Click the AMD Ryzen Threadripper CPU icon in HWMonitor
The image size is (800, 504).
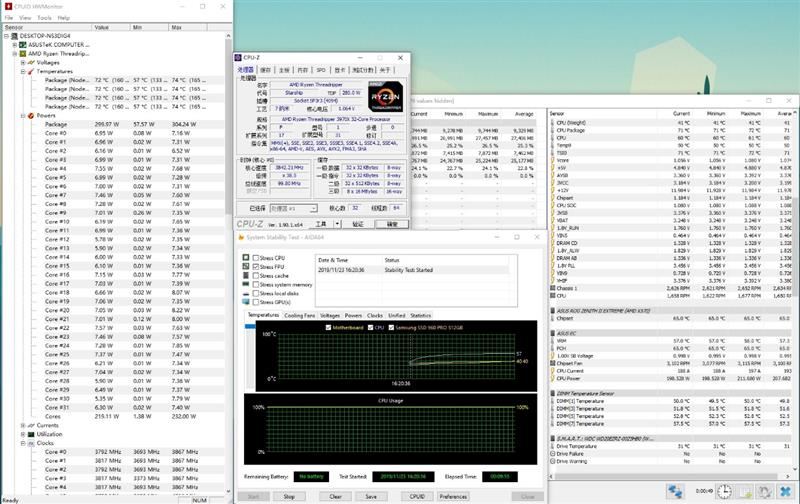[x=22, y=54]
